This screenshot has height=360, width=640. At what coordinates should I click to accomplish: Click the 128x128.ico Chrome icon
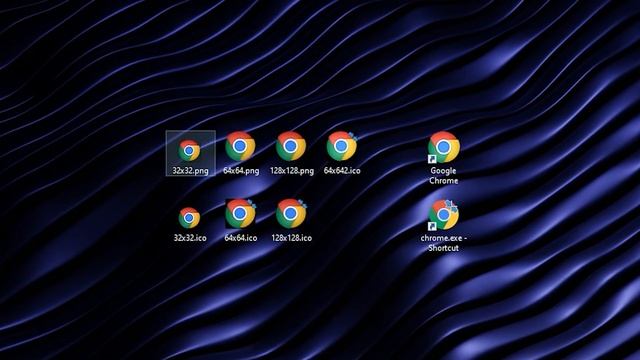(291, 213)
